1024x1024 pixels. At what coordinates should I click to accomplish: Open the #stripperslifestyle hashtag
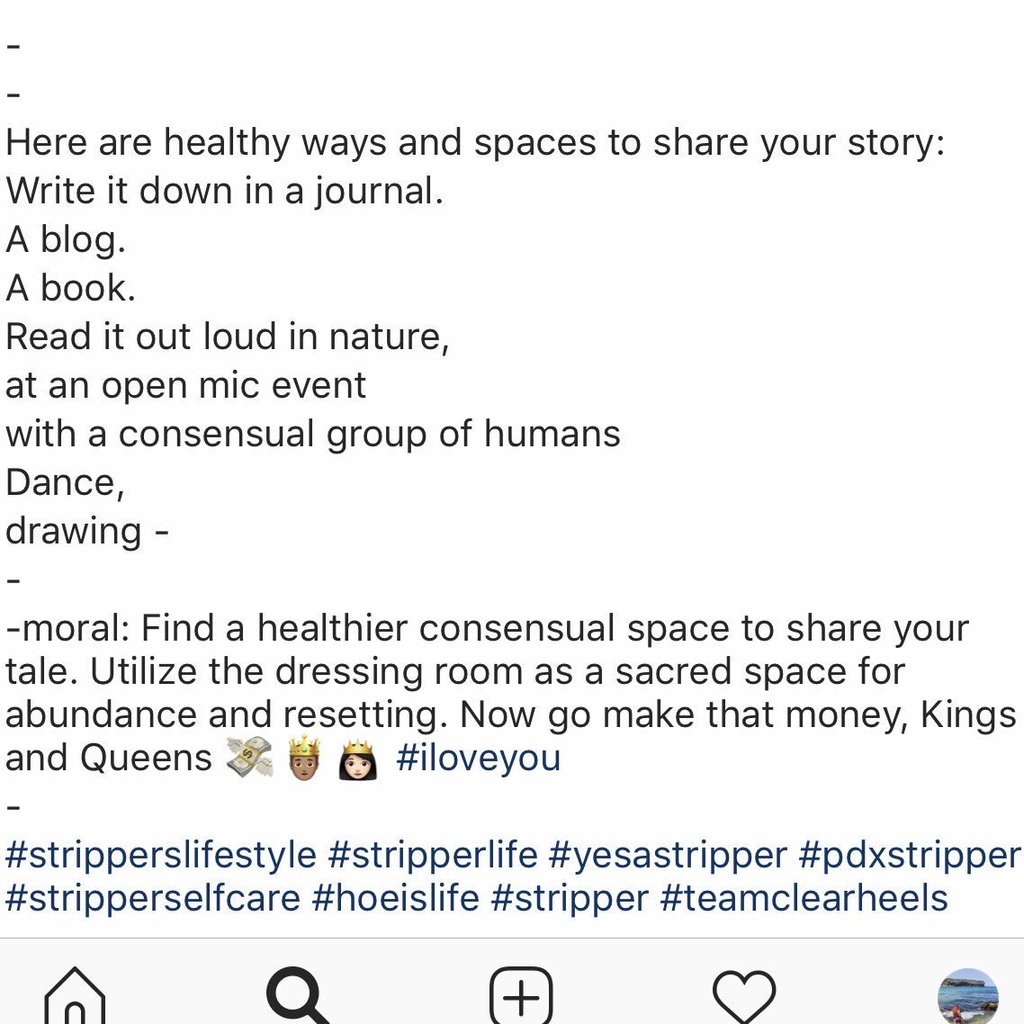(x=161, y=855)
